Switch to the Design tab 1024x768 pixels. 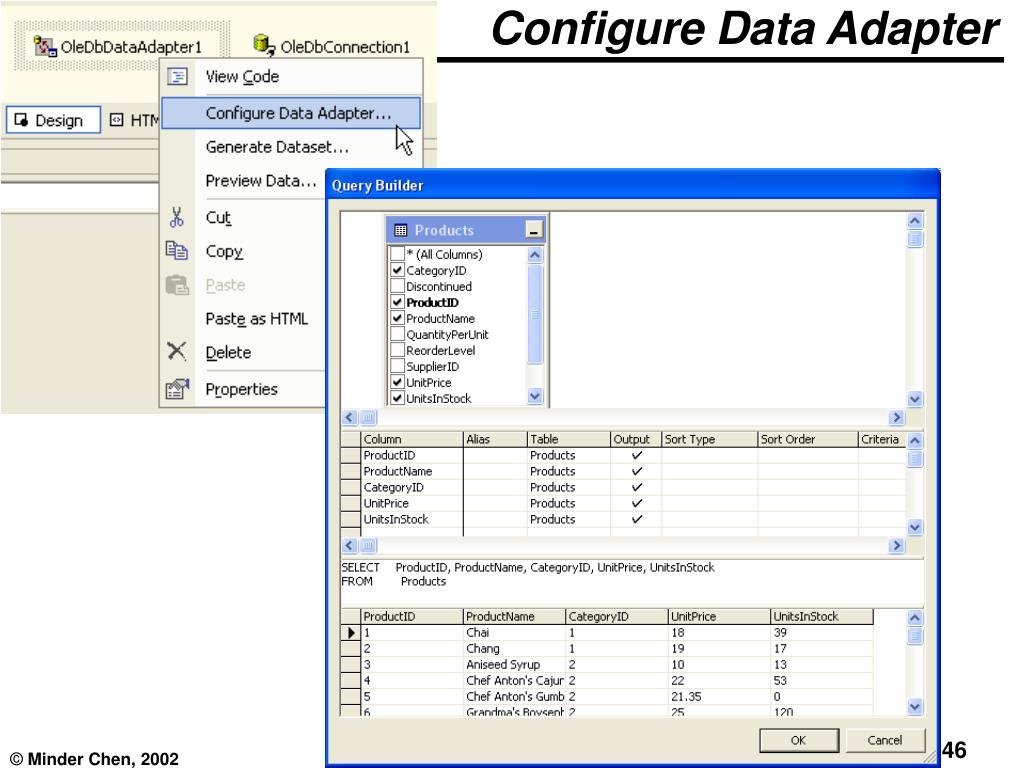54,120
